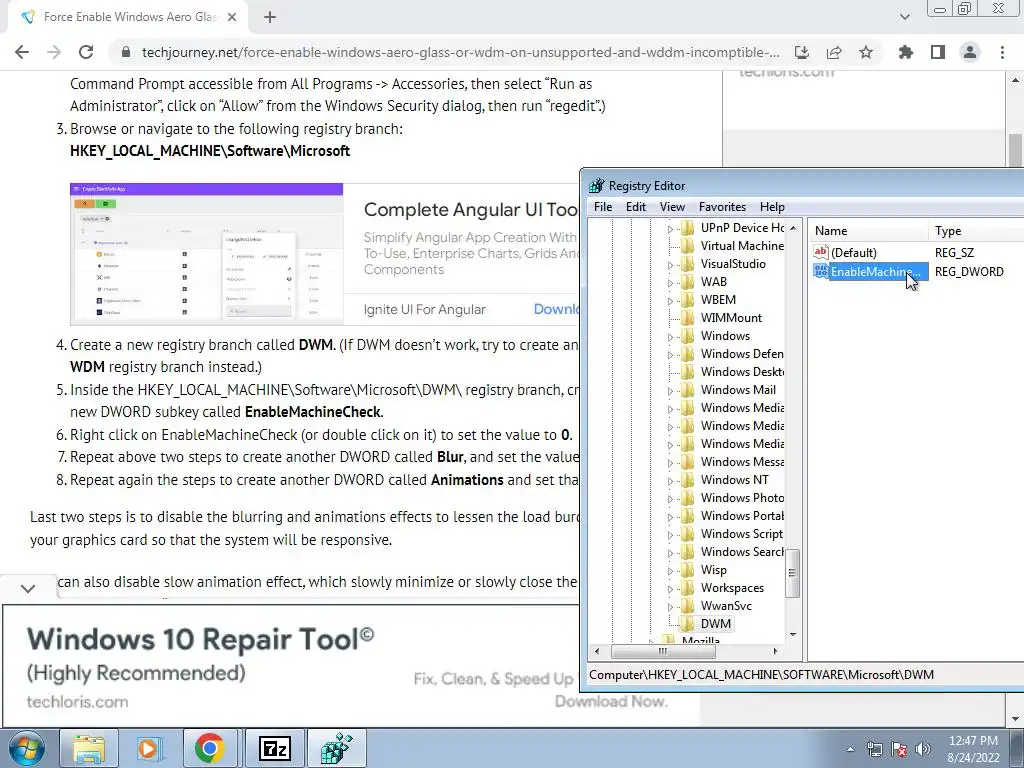Image resolution: width=1024 pixels, height=768 pixels.
Task: Open Windows Media Player from taskbar
Action: pos(150,748)
